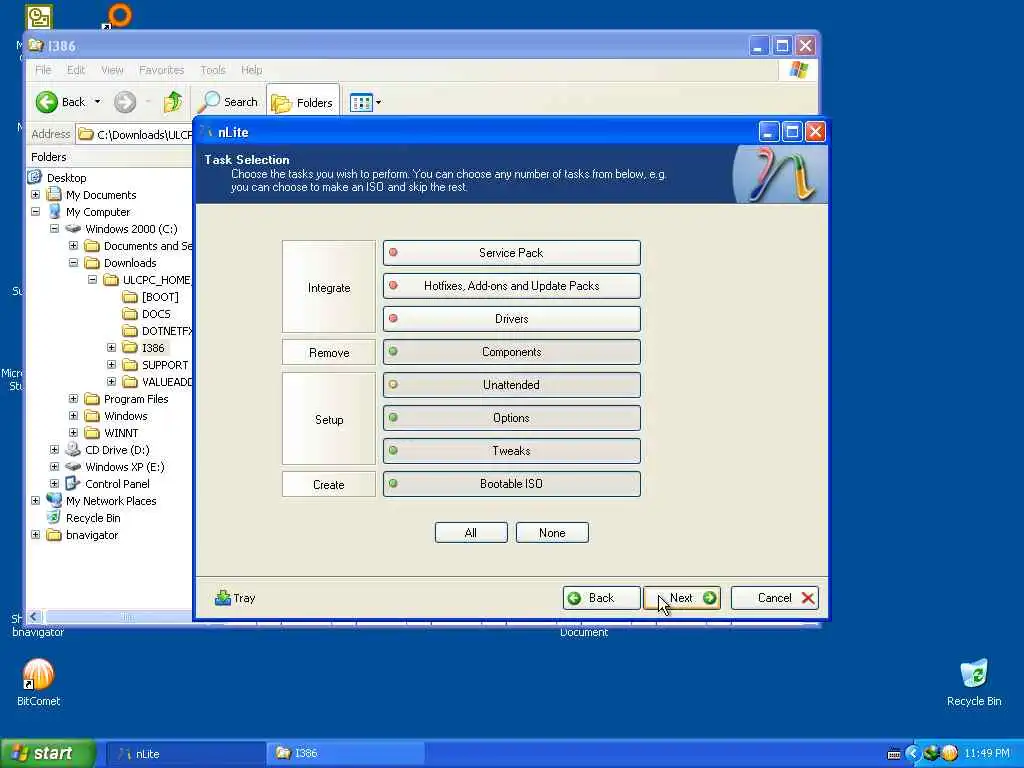Image resolution: width=1024 pixels, height=768 pixels.
Task: Select Desktop in the folder tree
Action: point(67,178)
